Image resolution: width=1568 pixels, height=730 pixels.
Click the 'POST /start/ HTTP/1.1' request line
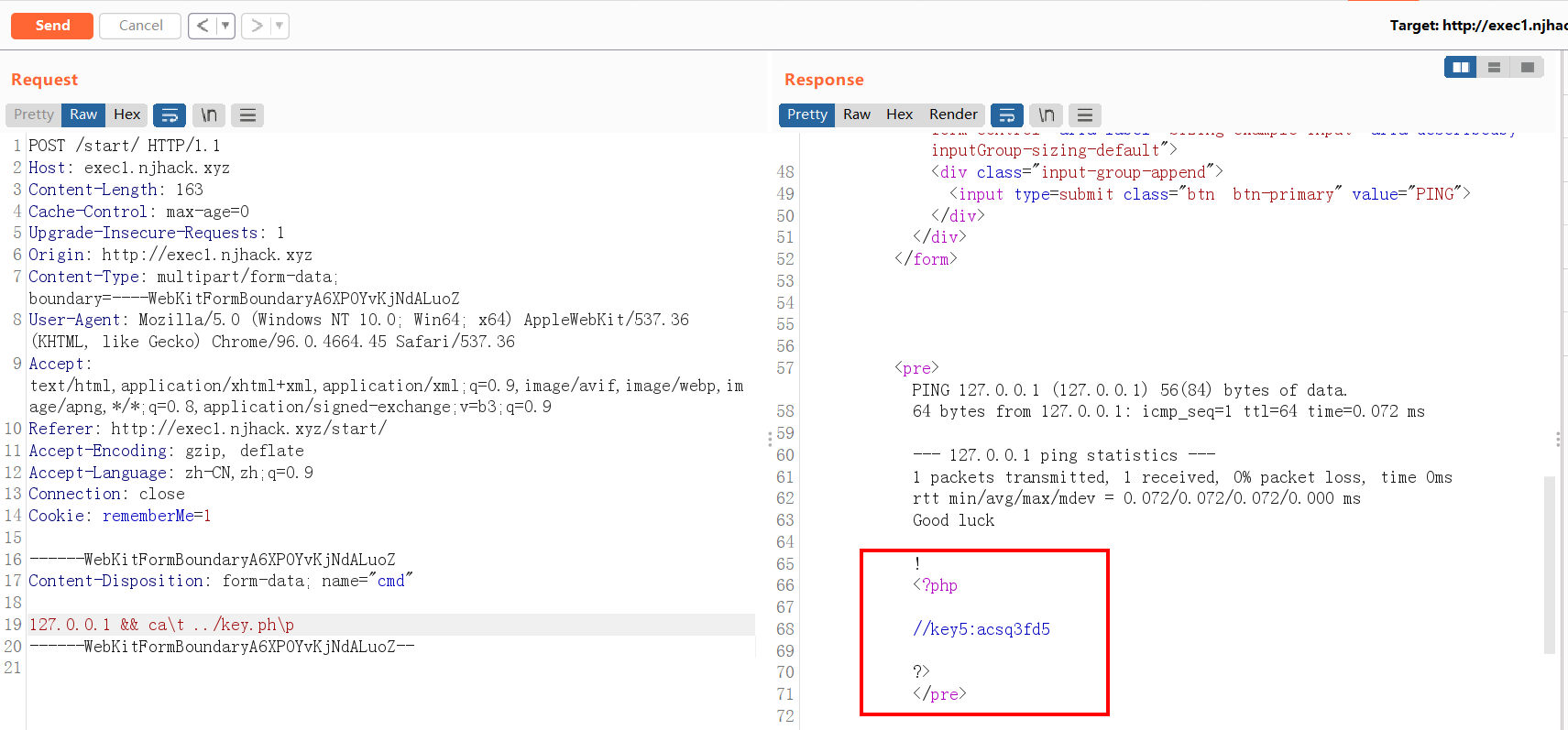coord(124,146)
